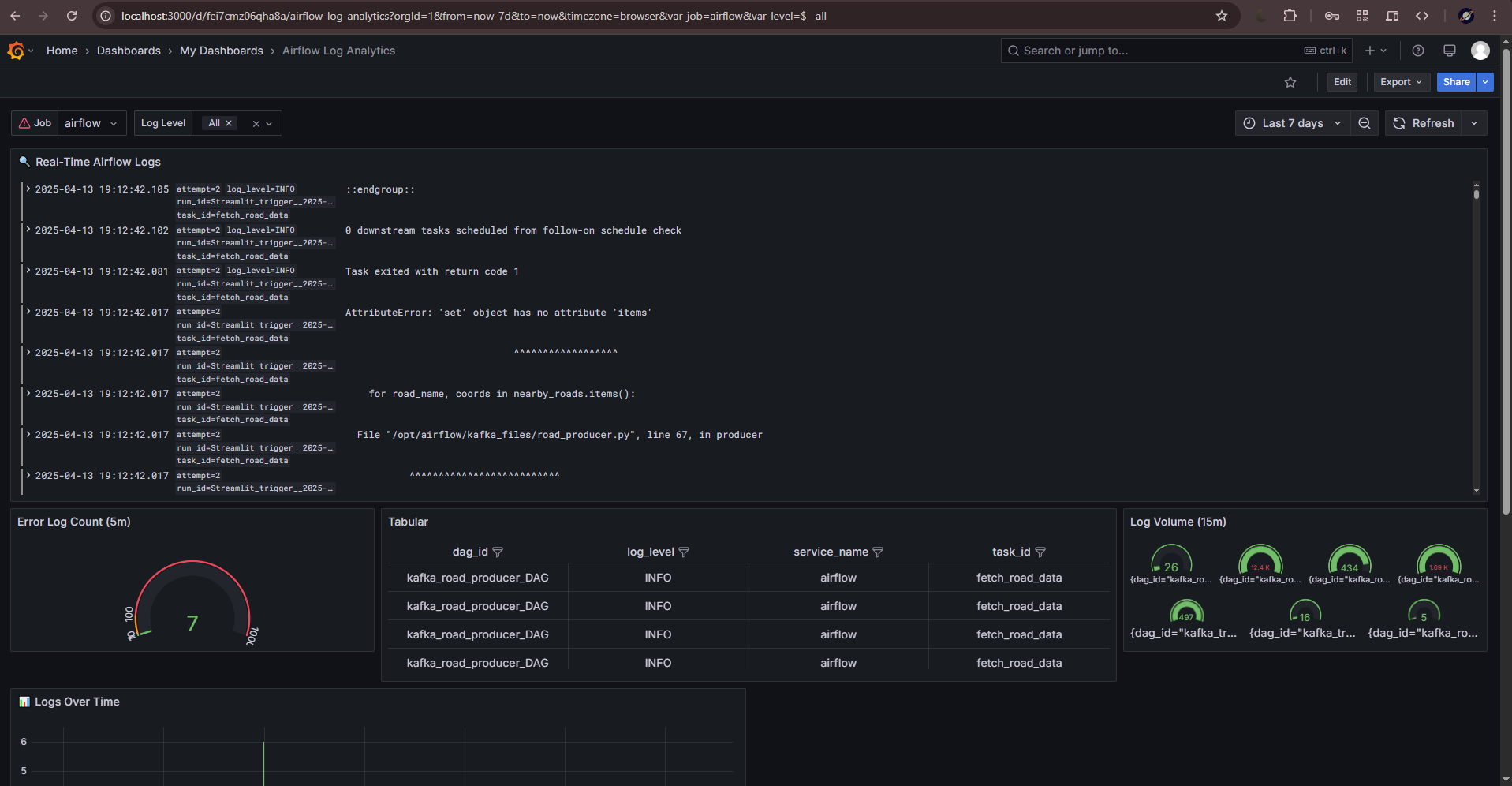
Task: Navigate to My Dashboards breadcrumb
Action: 222,50
